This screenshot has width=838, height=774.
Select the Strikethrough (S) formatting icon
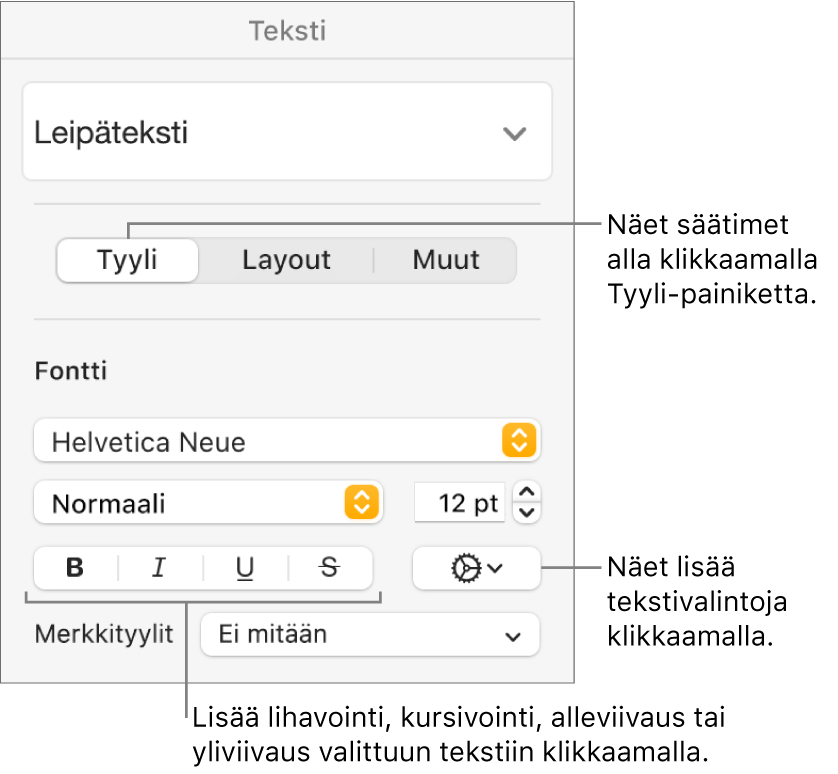pyautogui.click(x=327, y=568)
